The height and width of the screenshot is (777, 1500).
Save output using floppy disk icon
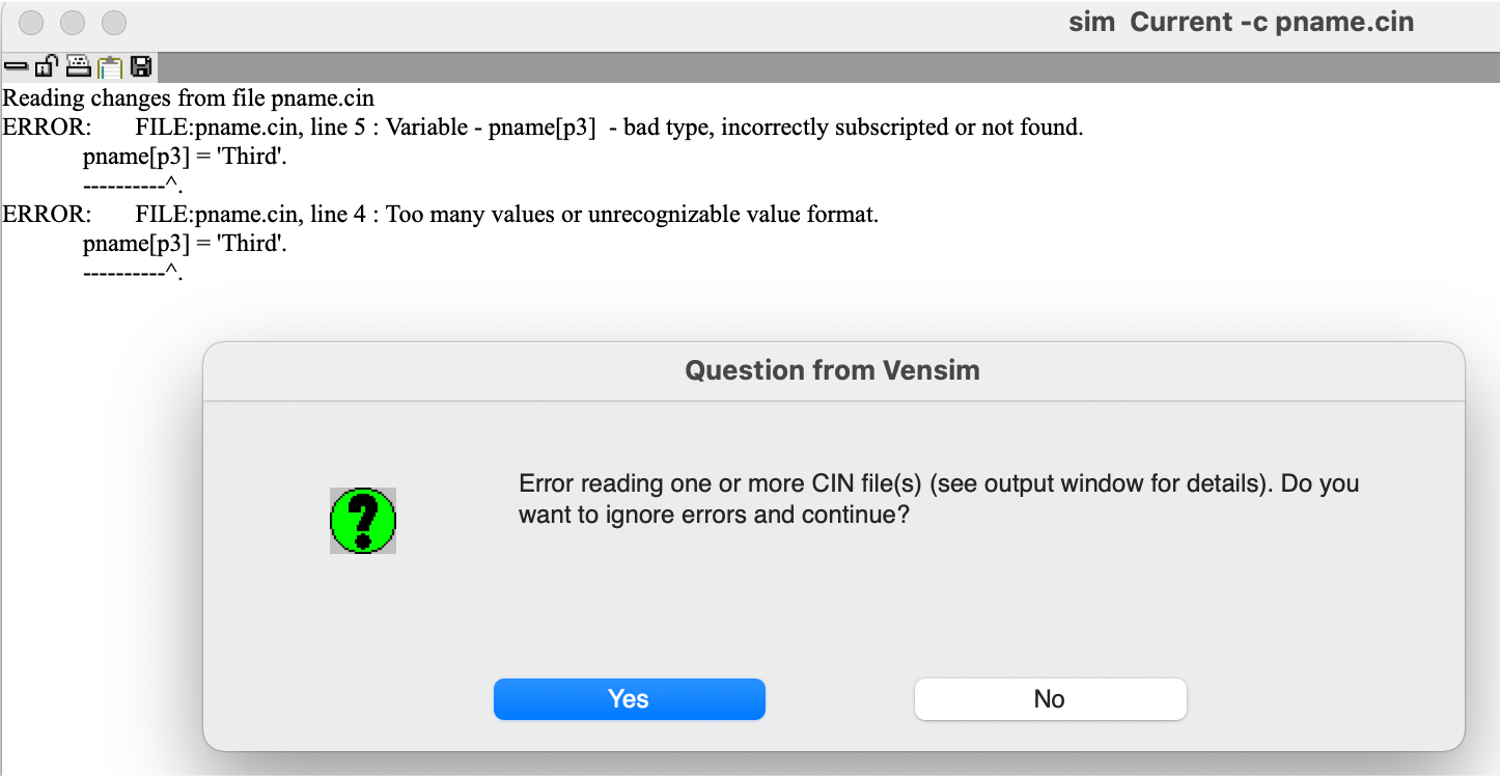[x=141, y=67]
